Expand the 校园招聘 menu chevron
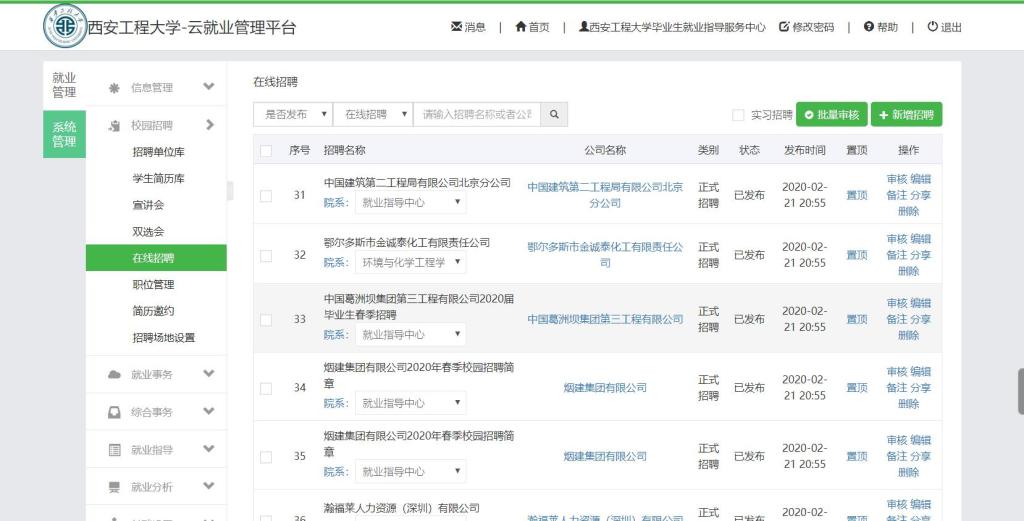1024x521 pixels. (210, 124)
